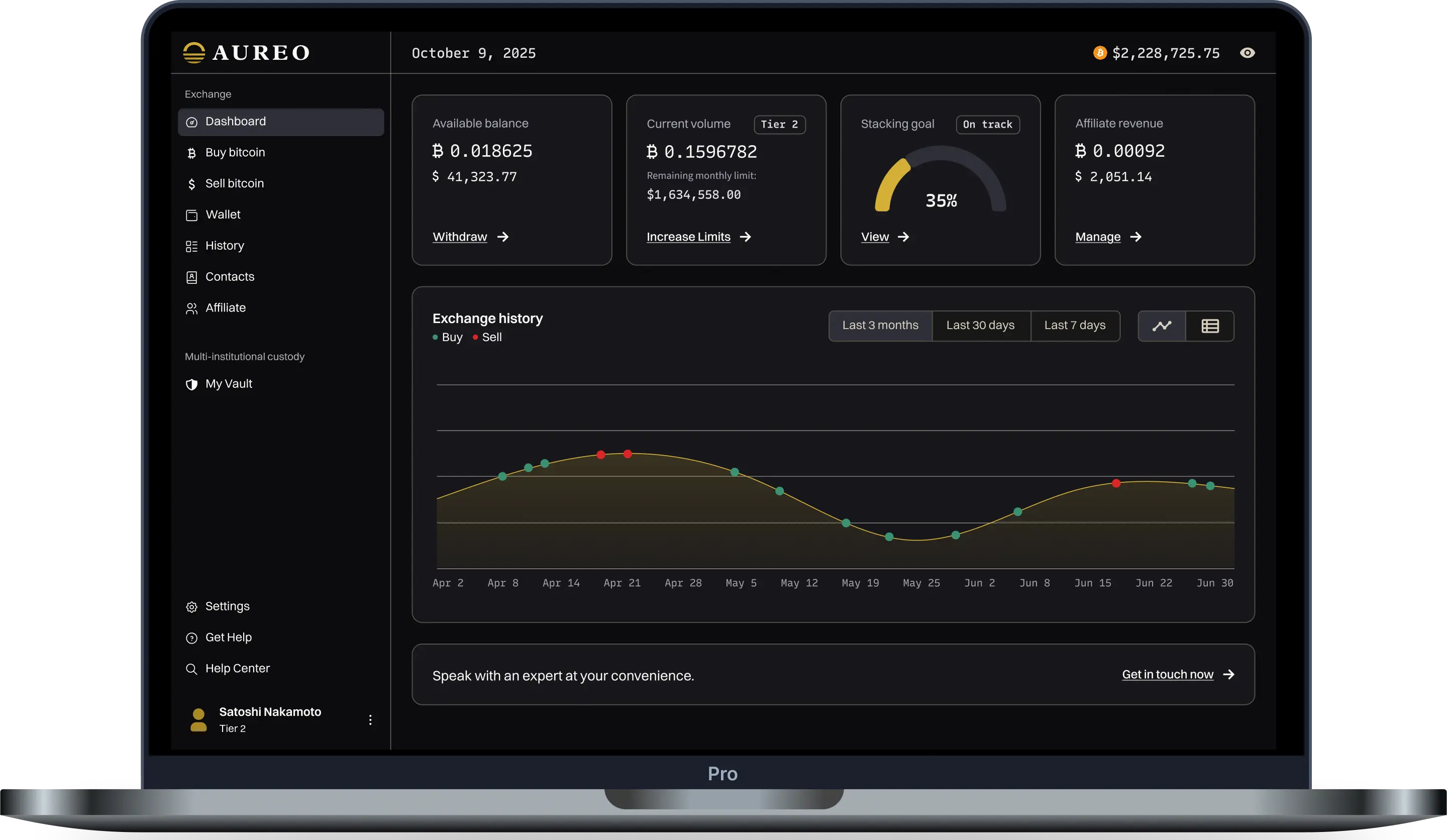
Task: Open Satoshi Nakamoto profile avatar
Action: click(x=198, y=719)
